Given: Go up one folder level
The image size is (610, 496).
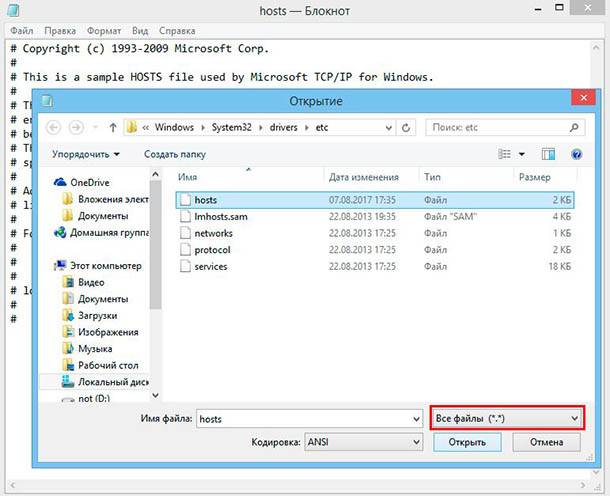Looking at the screenshot, I should click(113, 128).
